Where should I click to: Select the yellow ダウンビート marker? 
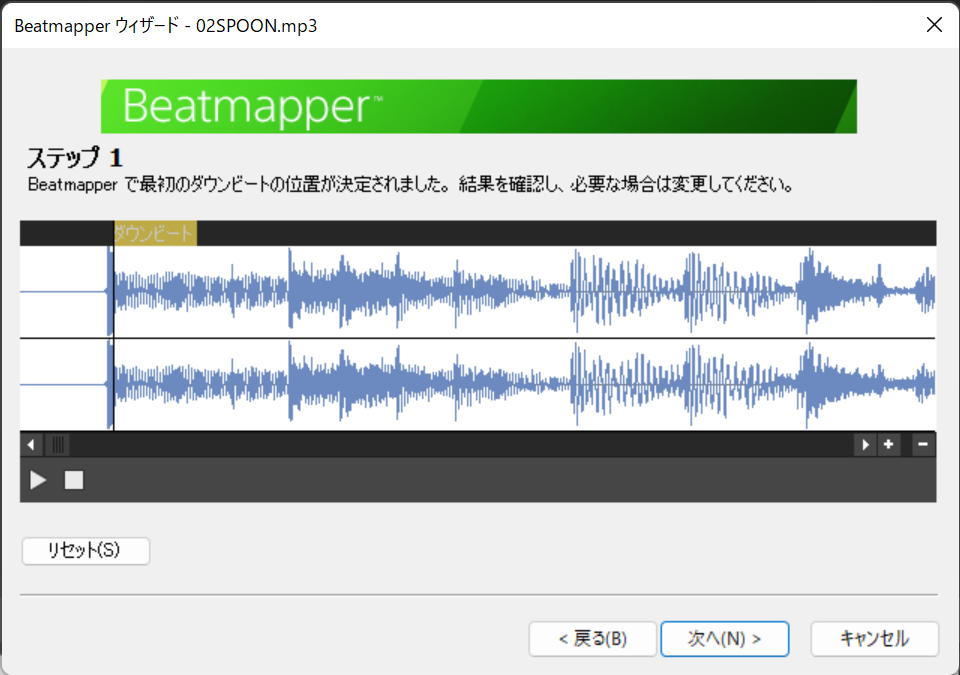[156, 233]
